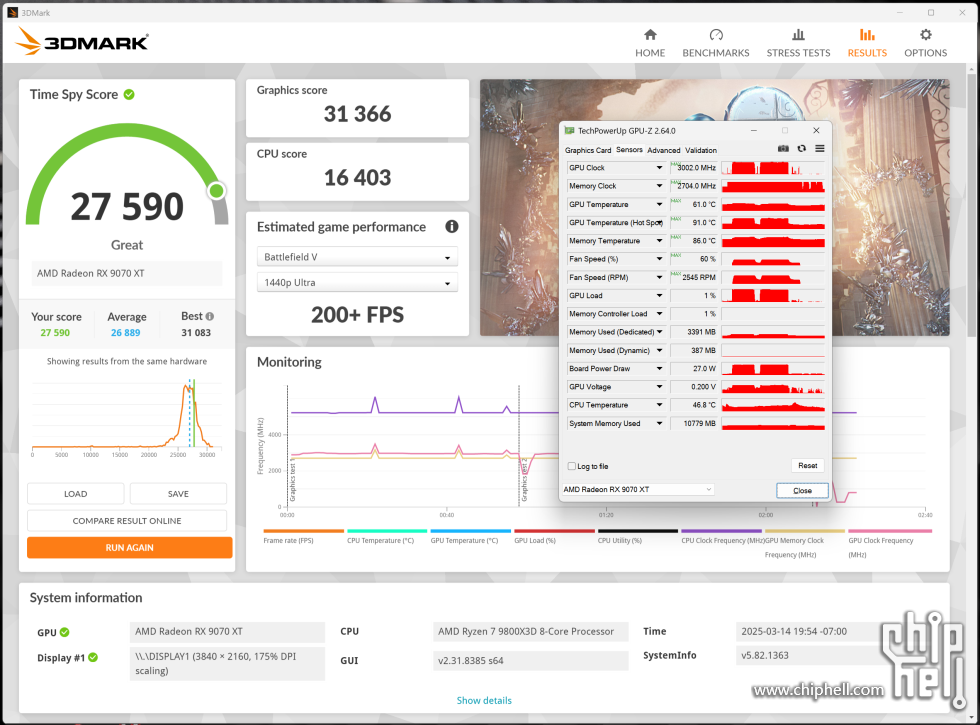Click the green check beside Time Spy Score

coord(129,94)
